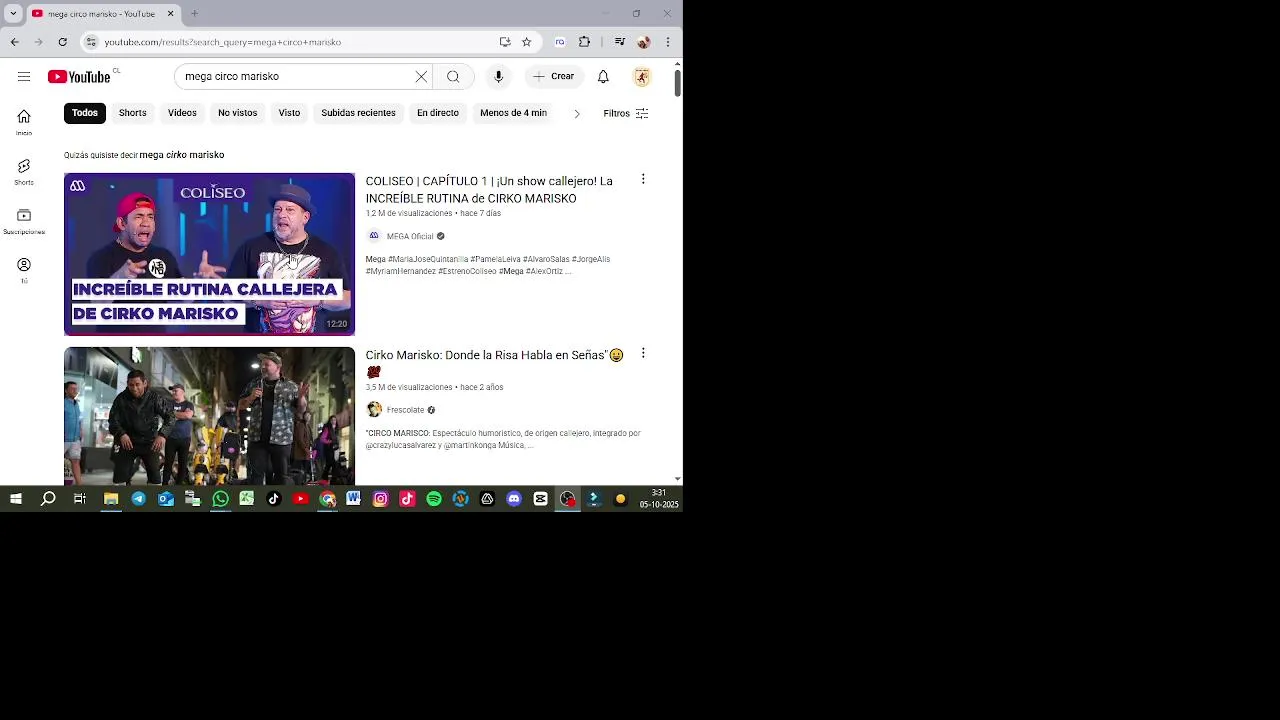Click the #Mega hashtag in description
This screenshot has width=1280, height=720.
pos(511,271)
